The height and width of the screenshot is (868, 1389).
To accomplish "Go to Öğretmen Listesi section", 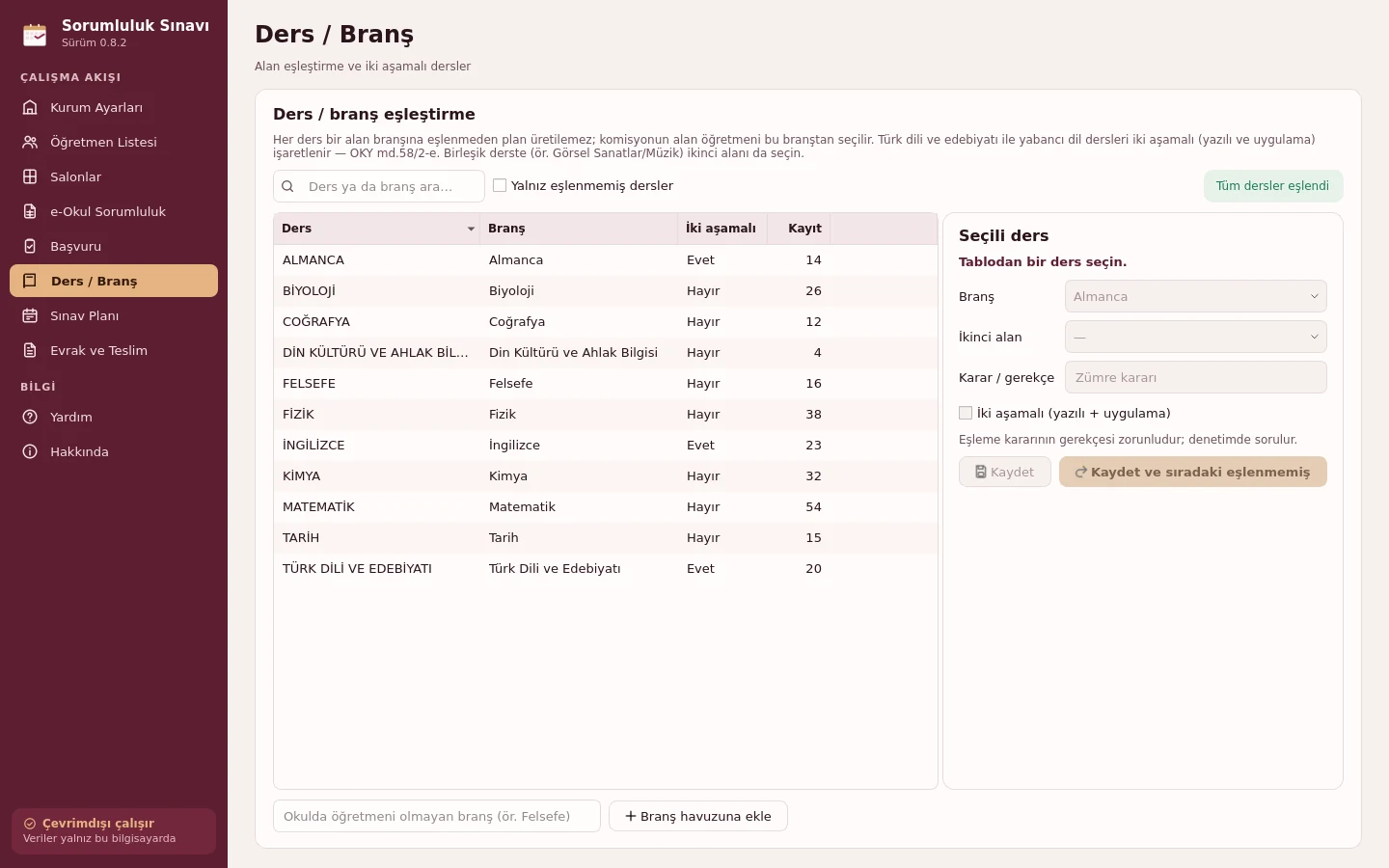I will [114, 142].
